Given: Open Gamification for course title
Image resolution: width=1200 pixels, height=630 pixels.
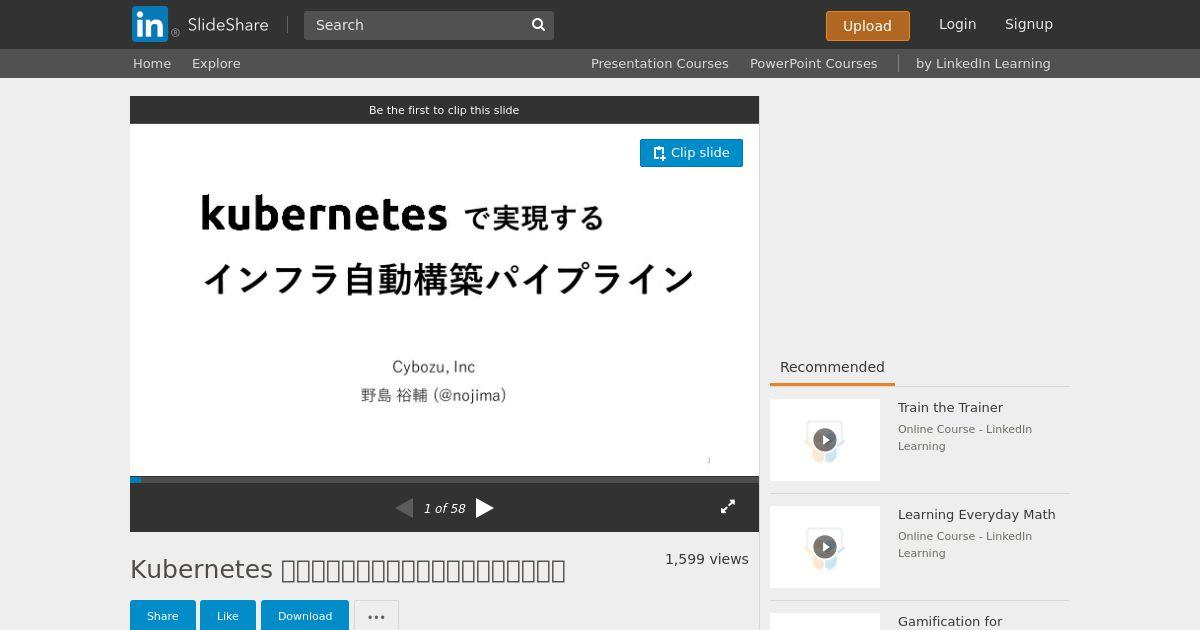Looking at the screenshot, I should tap(950, 621).
